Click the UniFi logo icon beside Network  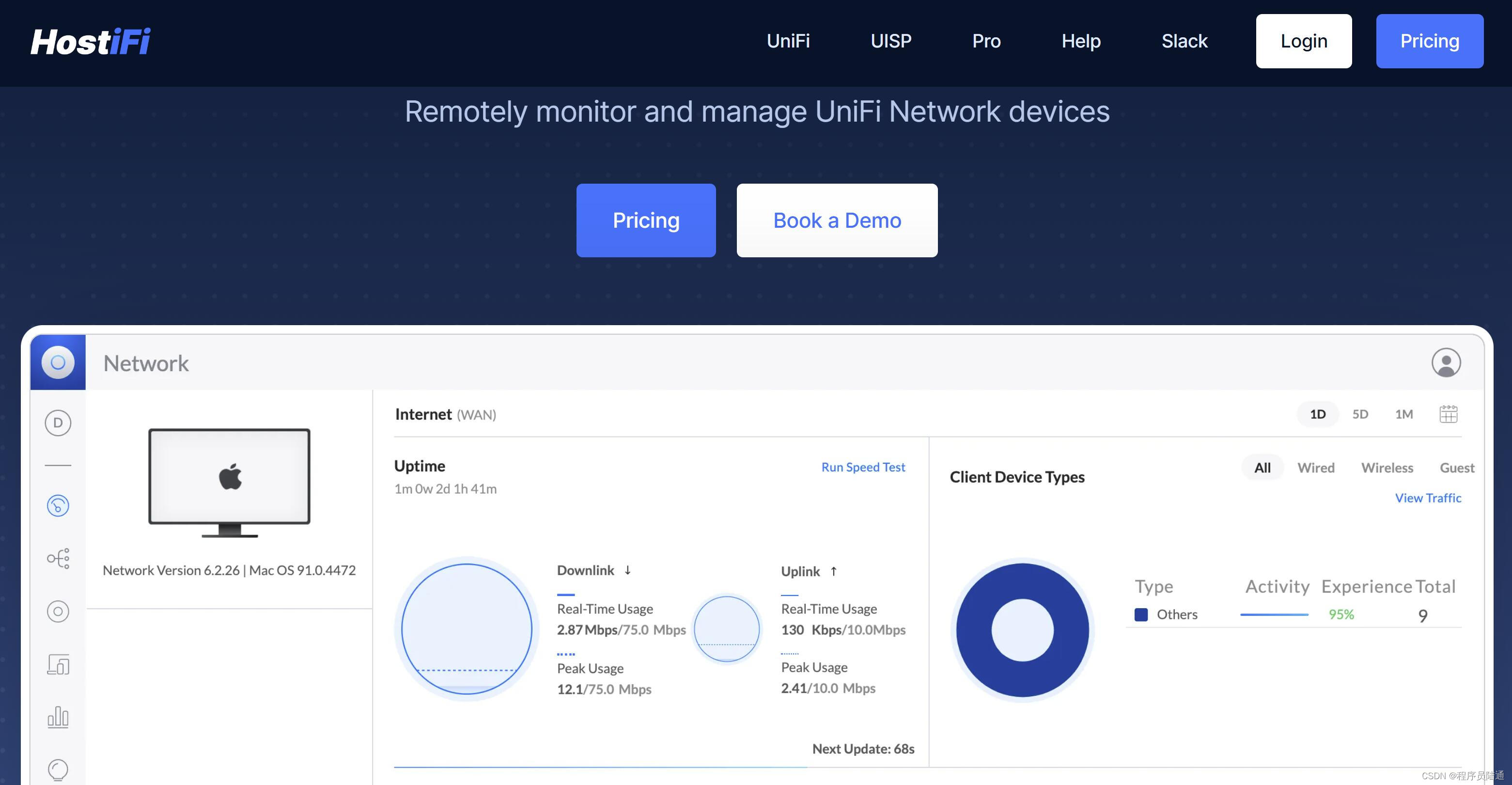(58, 362)
